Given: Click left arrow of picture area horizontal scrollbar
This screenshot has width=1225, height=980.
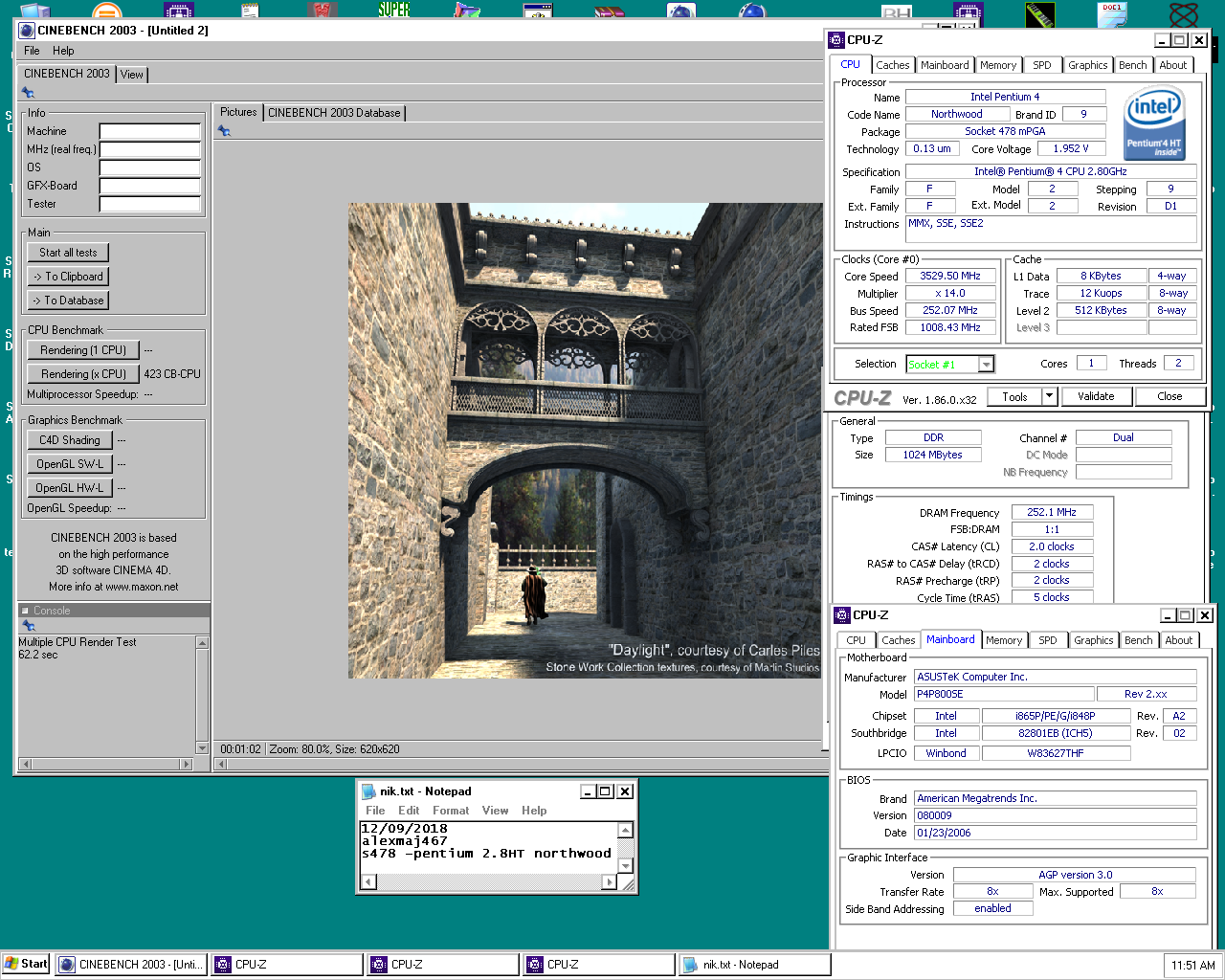Looking at the screenshot, I should tap(221, 764).
